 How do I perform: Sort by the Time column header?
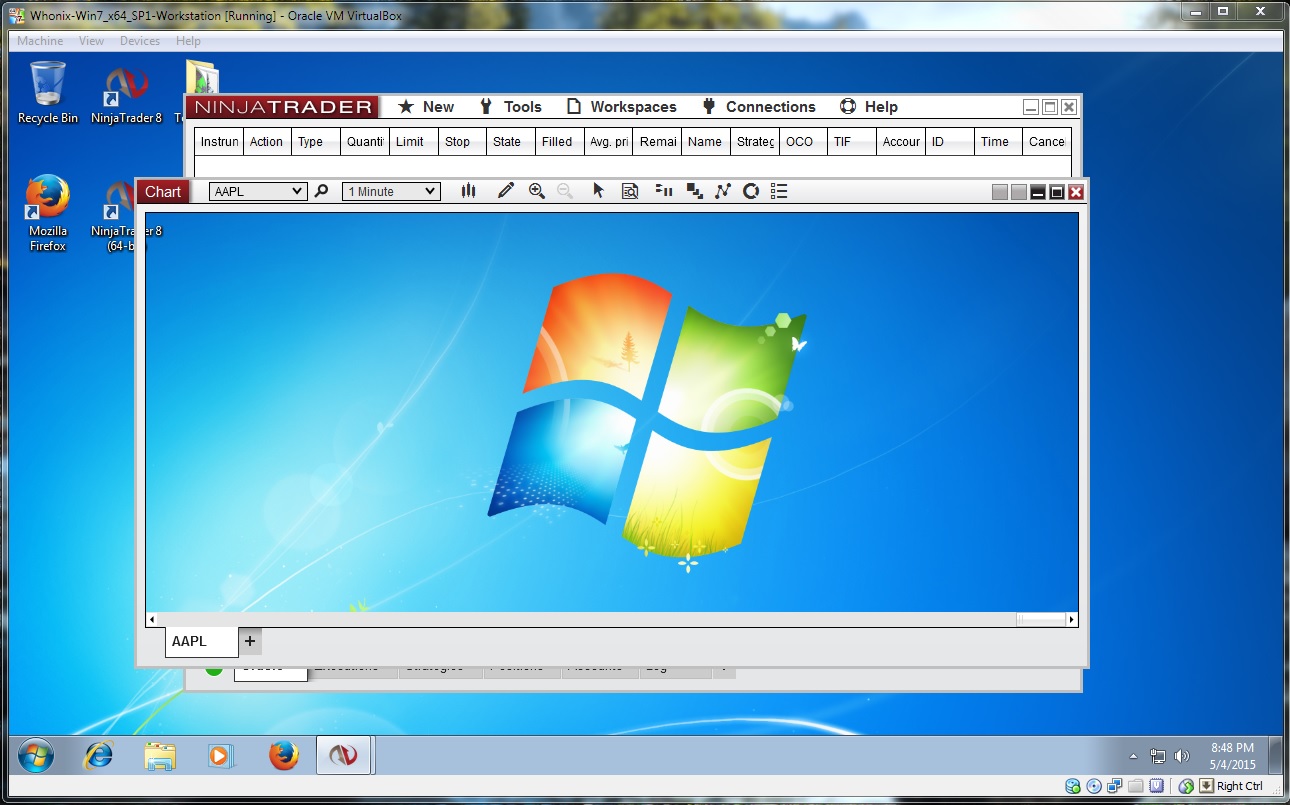click(x=999, y=142)
